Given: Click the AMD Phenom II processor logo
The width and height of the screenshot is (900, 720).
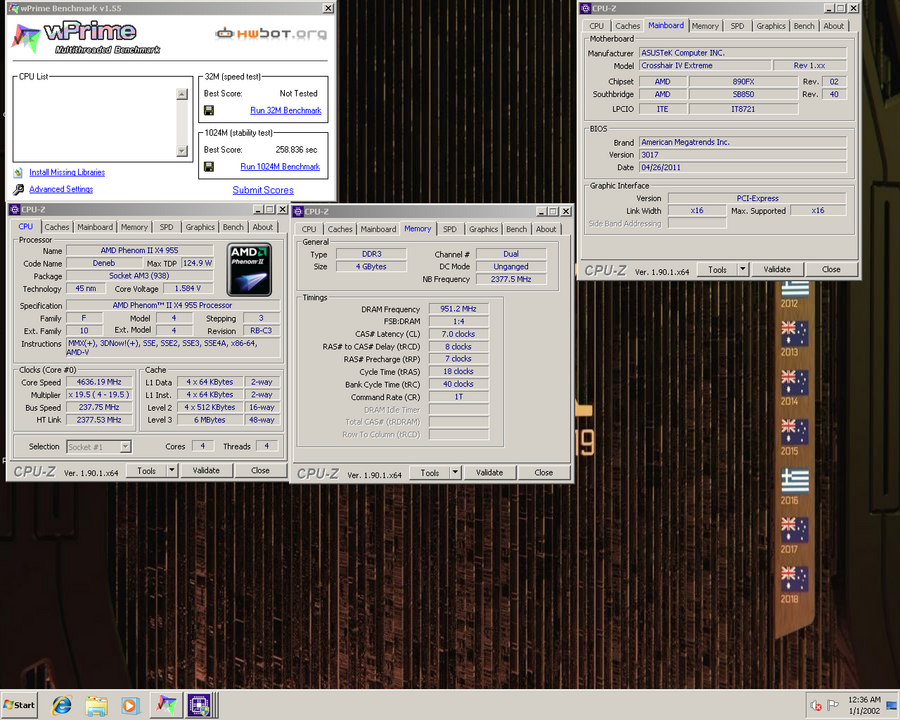Looking at the screenshot, I should coord(250,269).
